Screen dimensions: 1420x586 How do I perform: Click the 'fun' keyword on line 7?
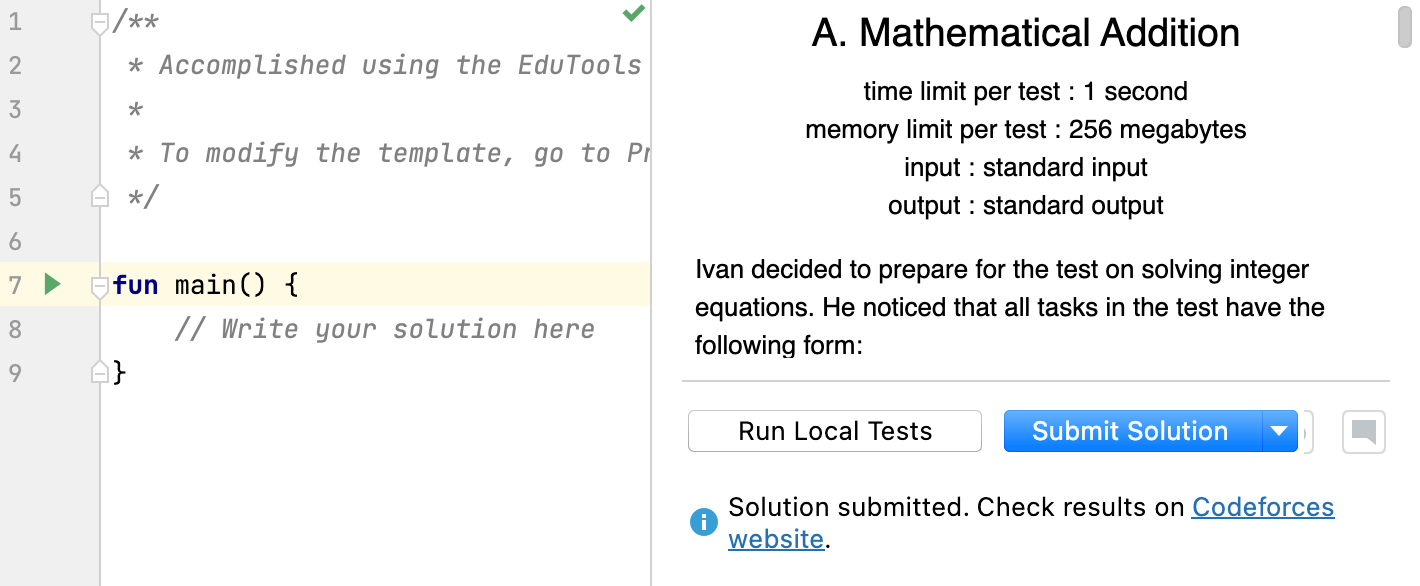click(x=136, y=285)
